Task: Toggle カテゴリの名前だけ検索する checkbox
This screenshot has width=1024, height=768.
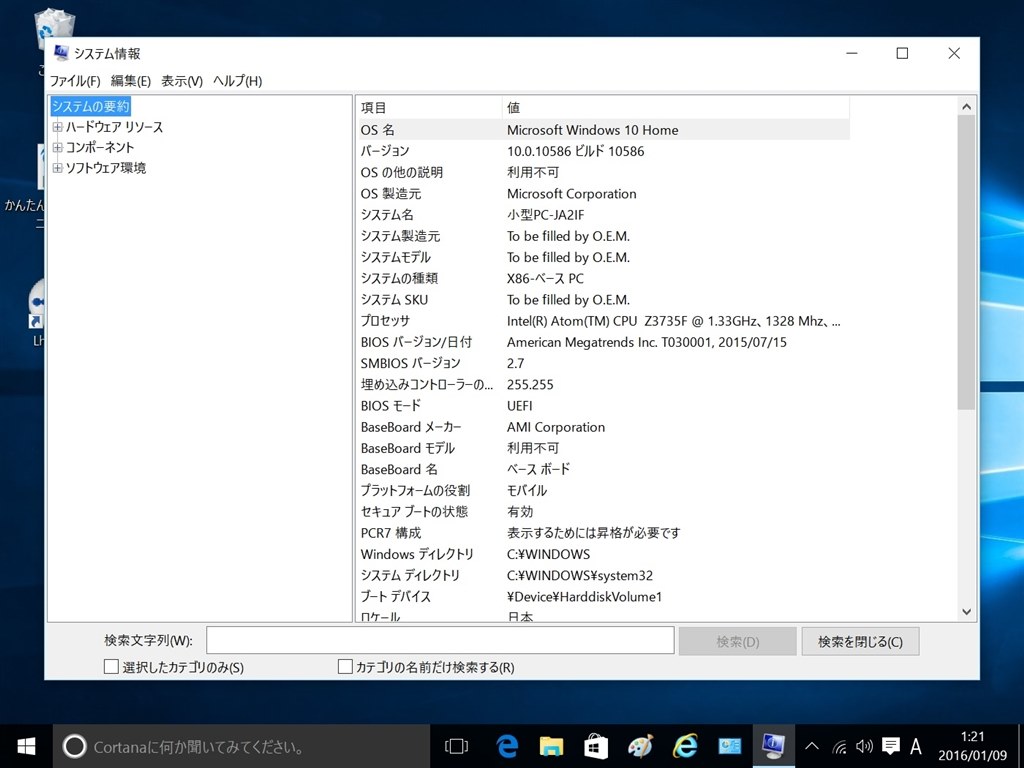Action: (345, 667)
